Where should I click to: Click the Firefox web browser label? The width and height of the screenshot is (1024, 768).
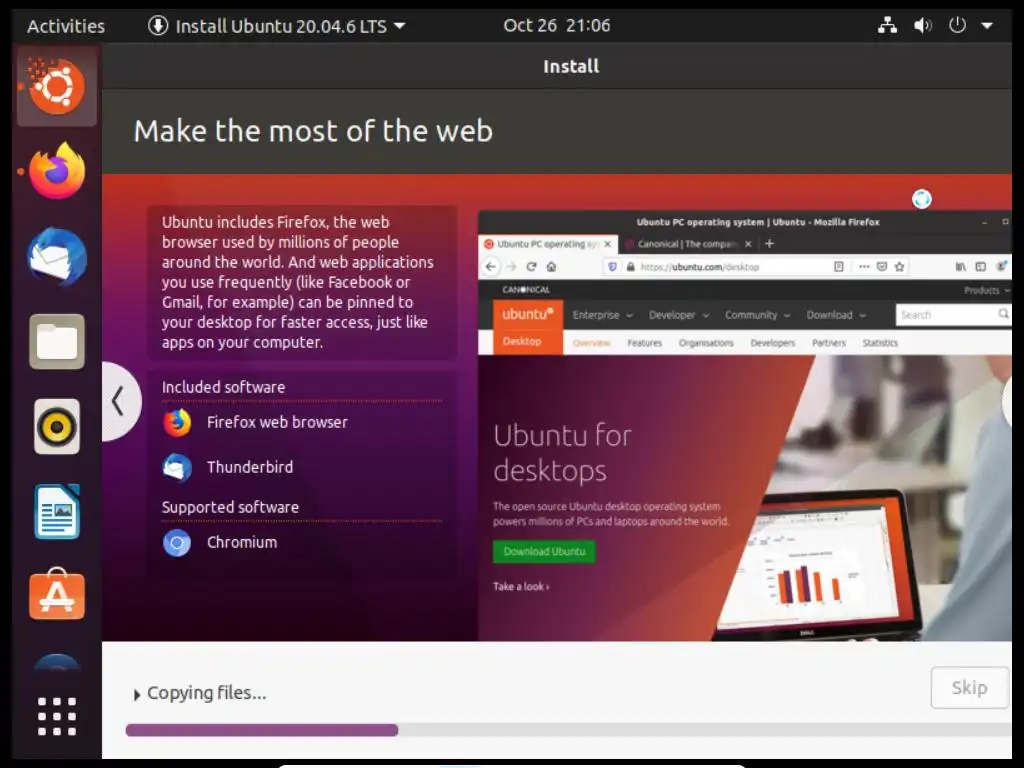click(277, 422)
